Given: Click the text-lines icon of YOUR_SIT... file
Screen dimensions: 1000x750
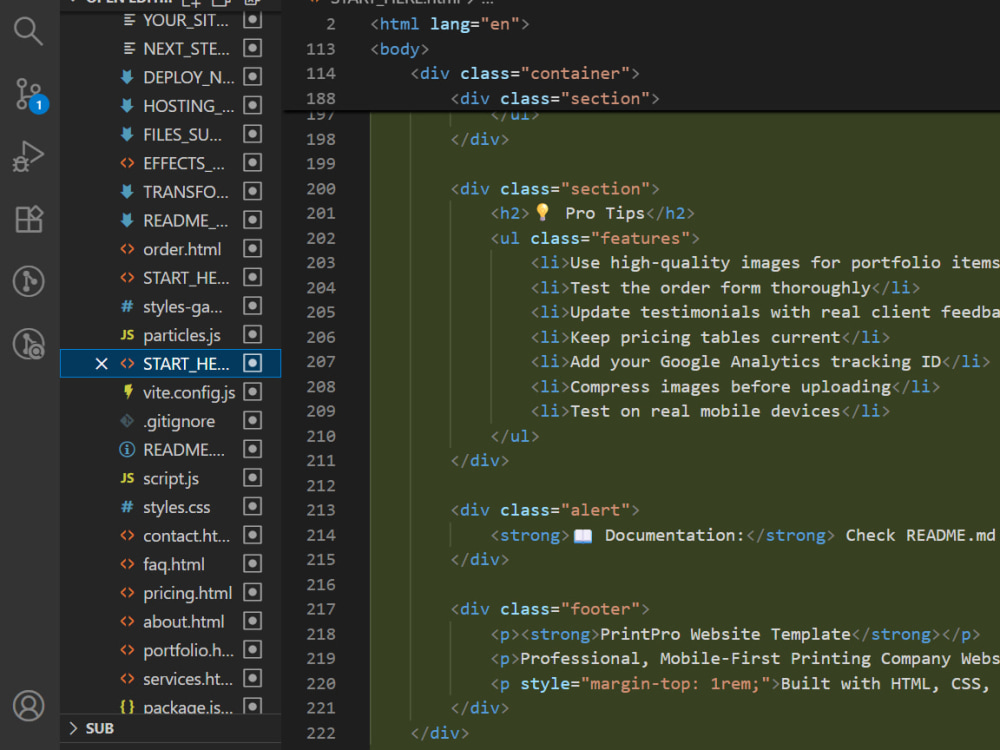Looking at the screenshot, I should tap(128, 20).
